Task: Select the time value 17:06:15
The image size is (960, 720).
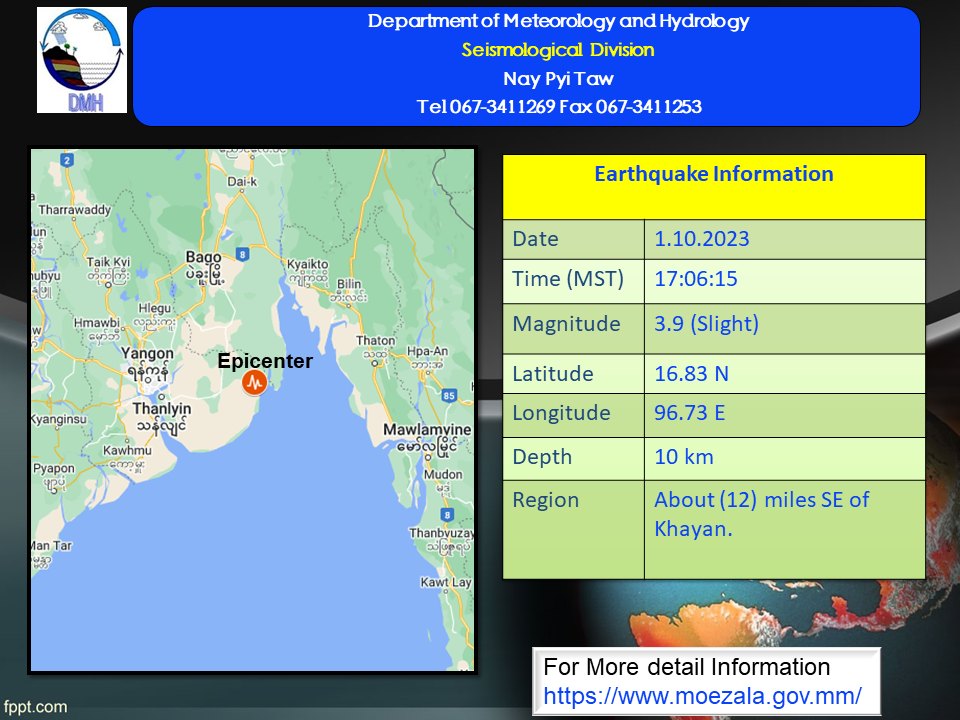Action: [x=695, y=279]
